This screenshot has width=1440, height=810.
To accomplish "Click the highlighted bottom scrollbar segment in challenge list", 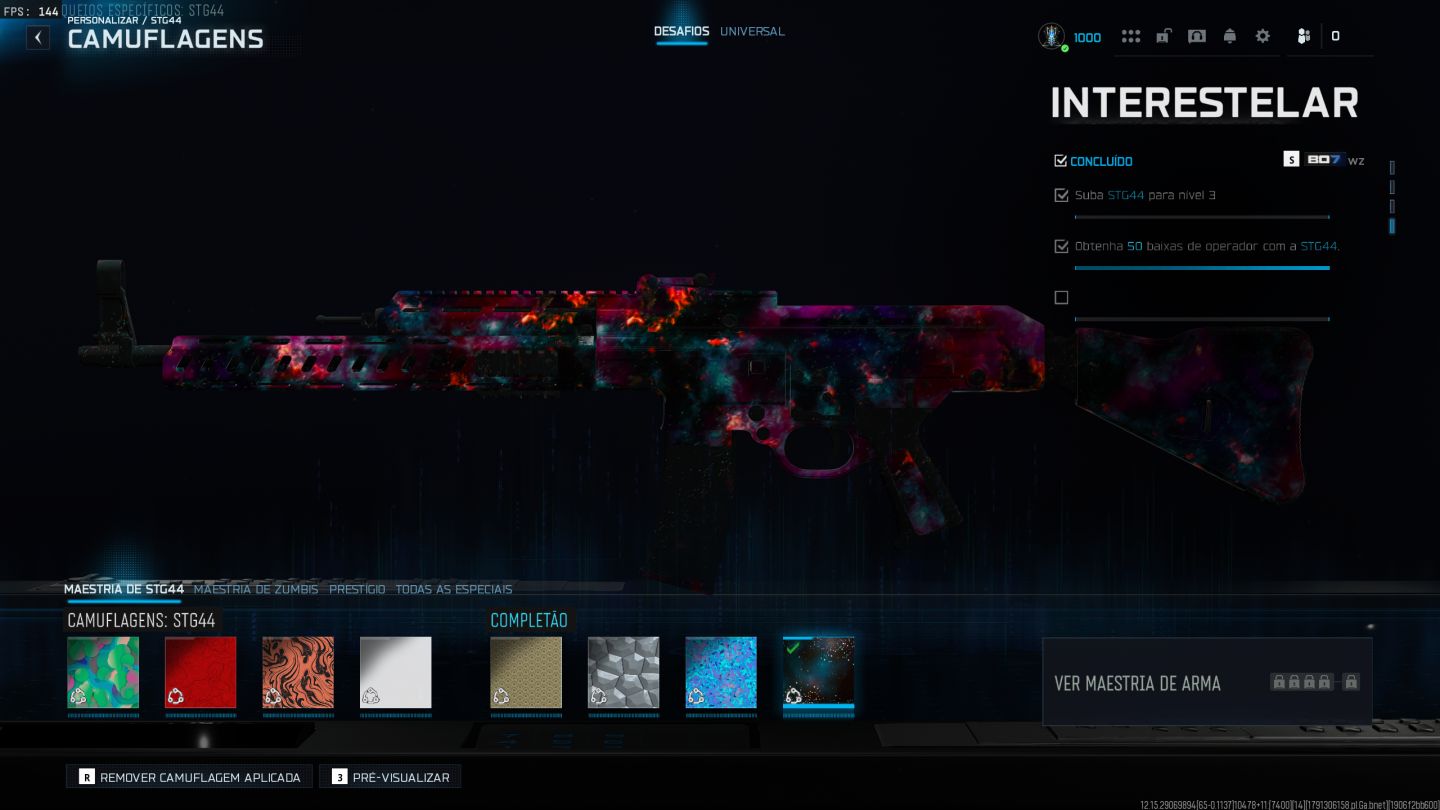I will pos(1392,226).
